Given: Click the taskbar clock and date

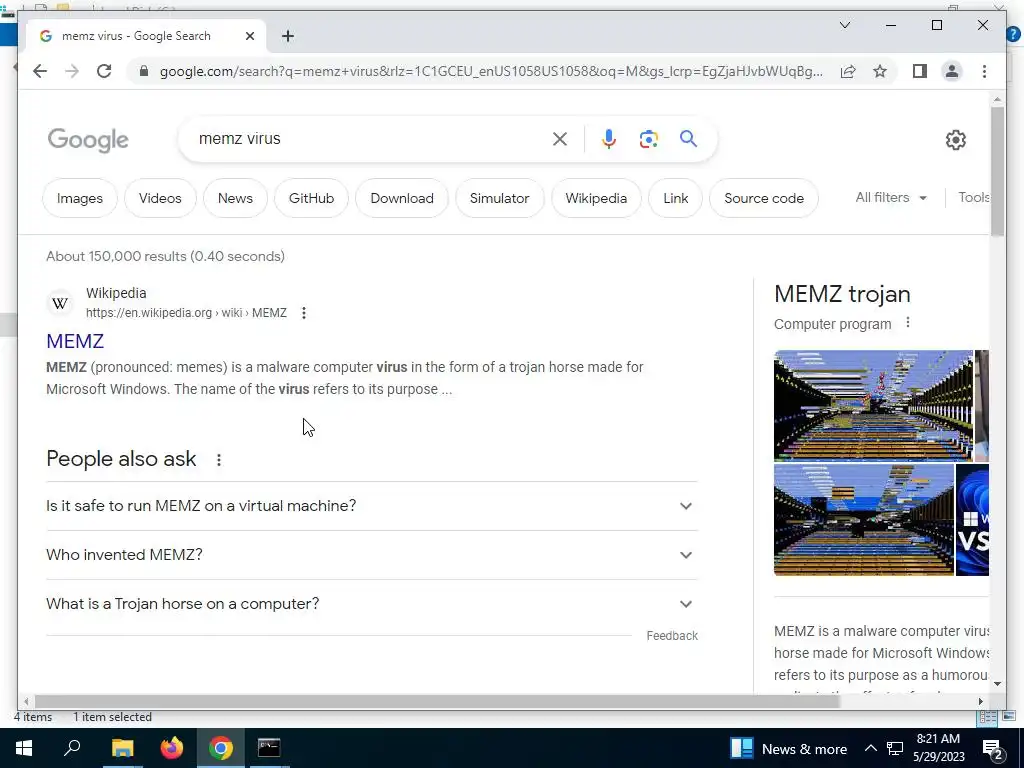Looking at the screenshot, I should click(x=938, y=748).
